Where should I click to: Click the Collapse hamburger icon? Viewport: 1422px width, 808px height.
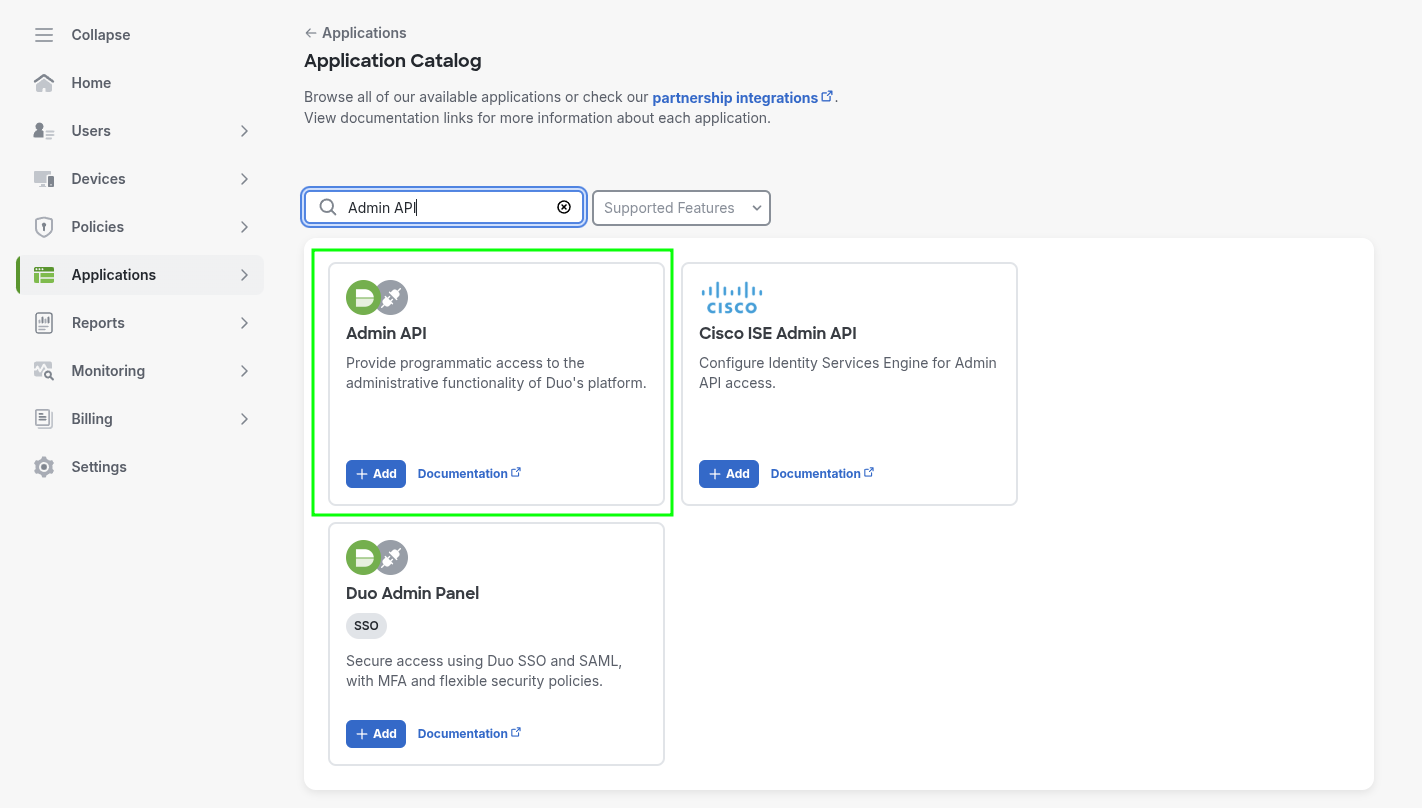(x=44, y=35)
